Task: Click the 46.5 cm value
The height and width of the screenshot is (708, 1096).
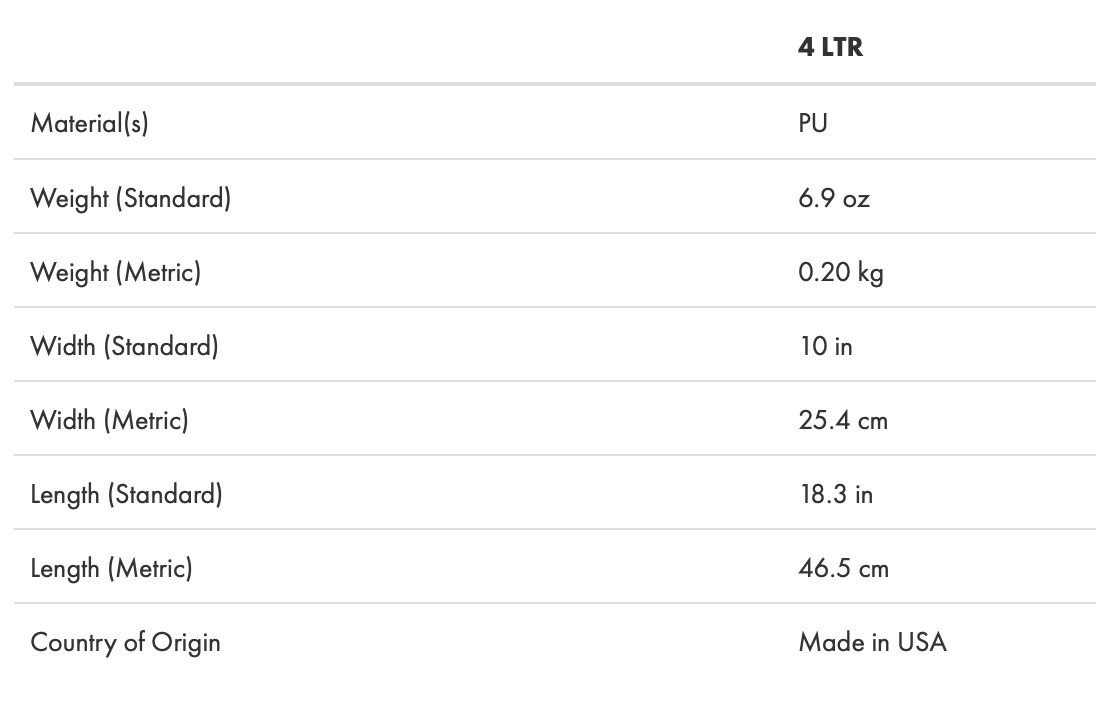Action: click(x=843, y=568)
